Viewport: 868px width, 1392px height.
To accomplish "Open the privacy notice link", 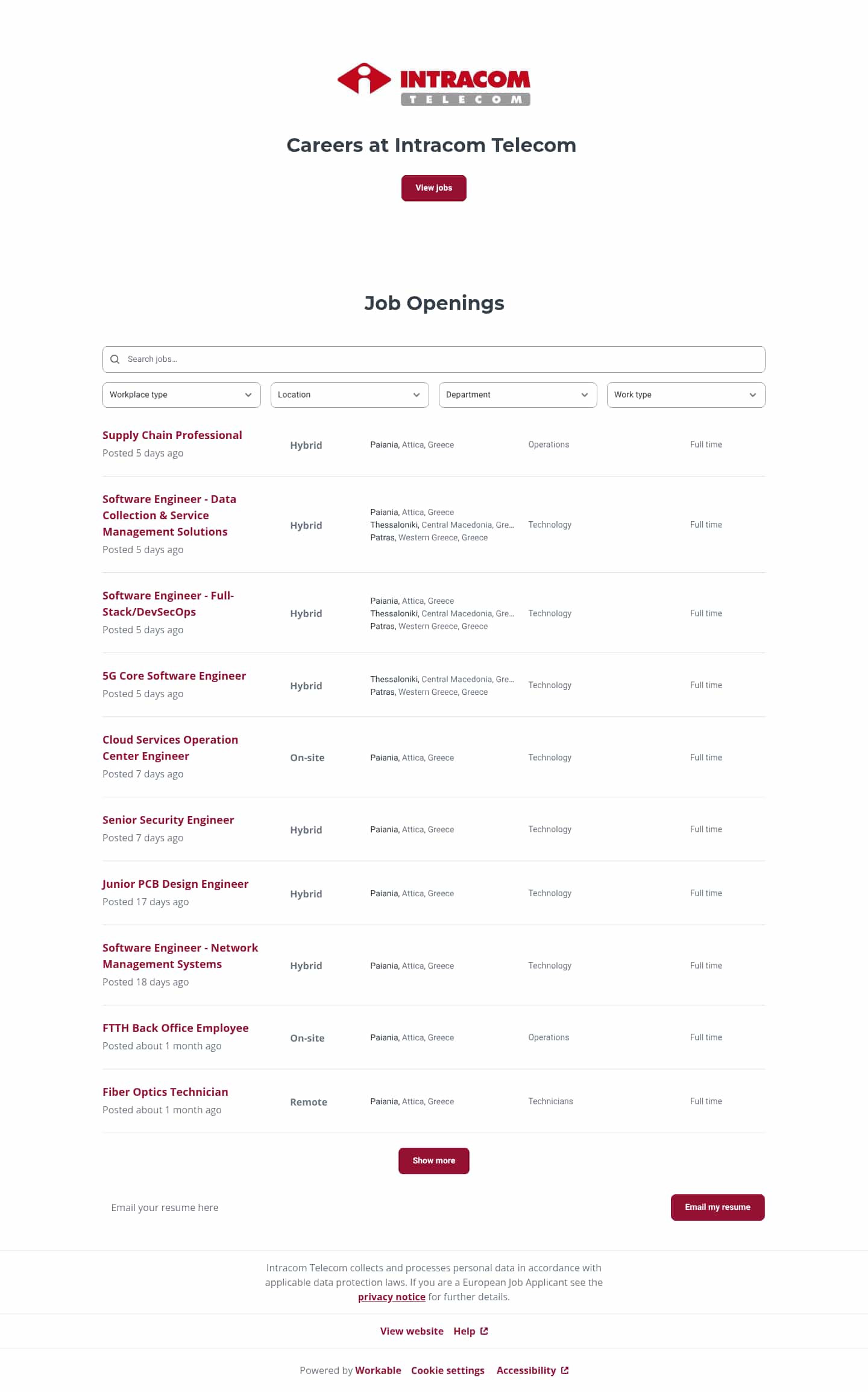I will pyautogui.click(x=391, y=1297).
